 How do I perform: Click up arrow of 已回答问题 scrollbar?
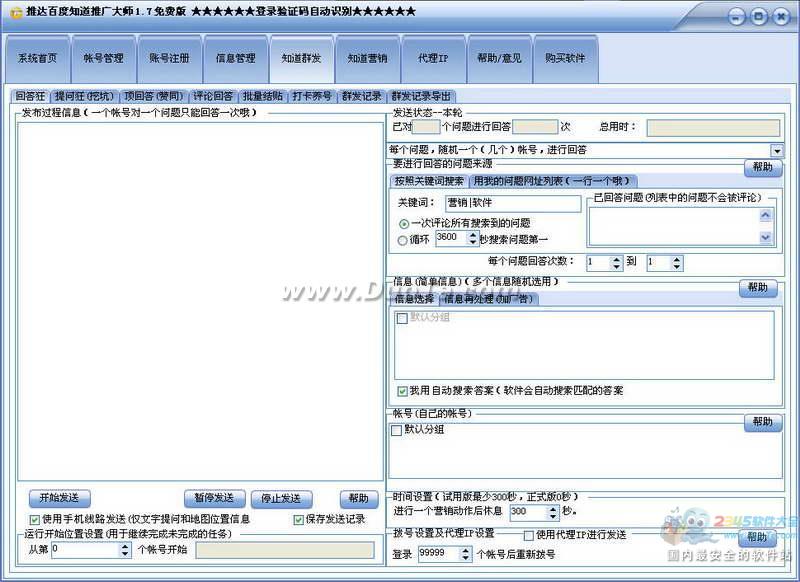pos(765,215)
